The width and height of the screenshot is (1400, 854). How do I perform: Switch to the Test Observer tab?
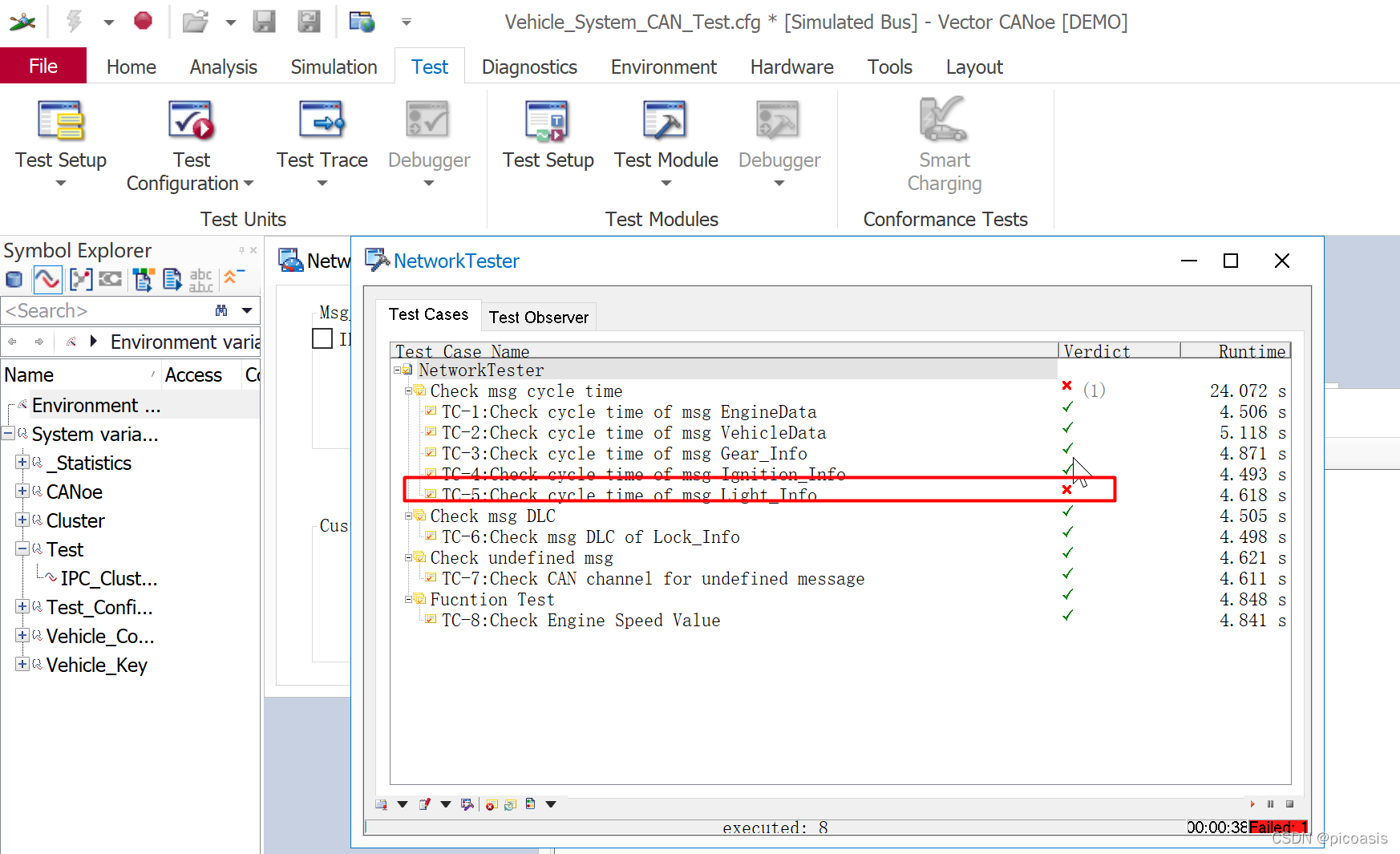coord(539,317)
